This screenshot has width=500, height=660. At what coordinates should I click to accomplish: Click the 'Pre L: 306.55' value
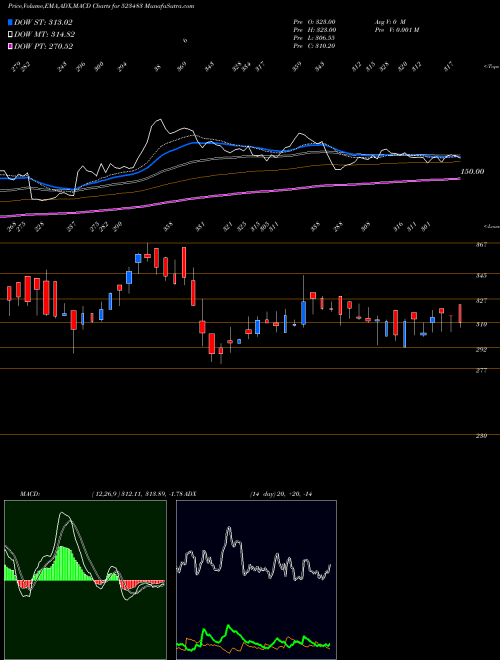coord(314,38)
